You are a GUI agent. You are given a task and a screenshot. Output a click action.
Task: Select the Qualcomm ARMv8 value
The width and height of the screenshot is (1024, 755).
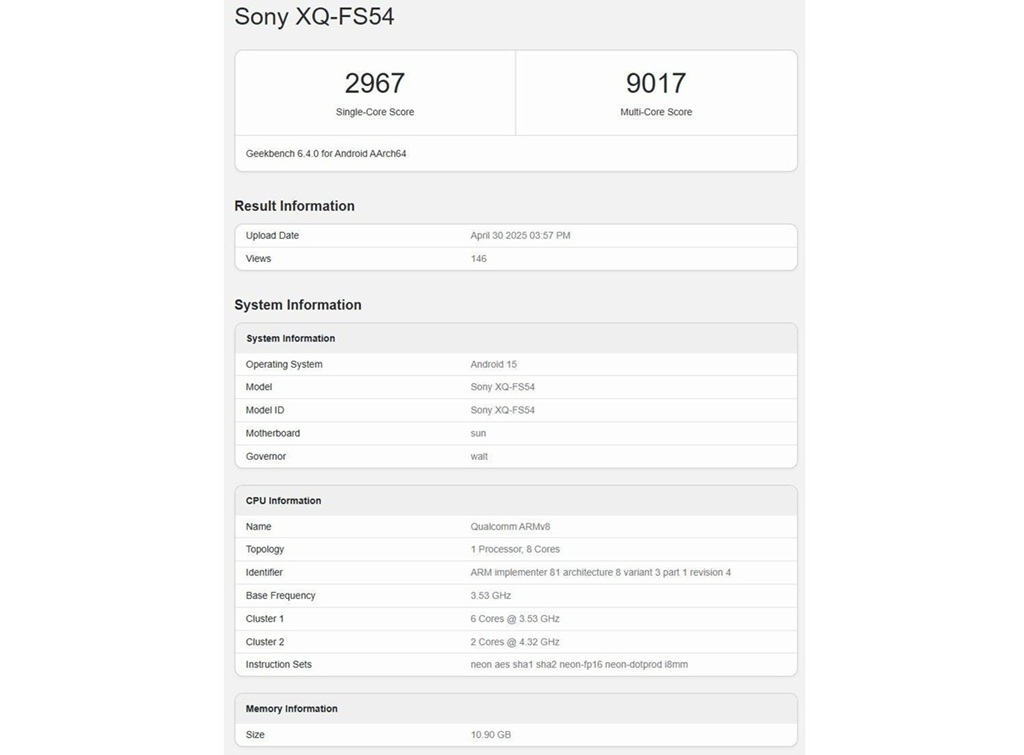[510, 526]
